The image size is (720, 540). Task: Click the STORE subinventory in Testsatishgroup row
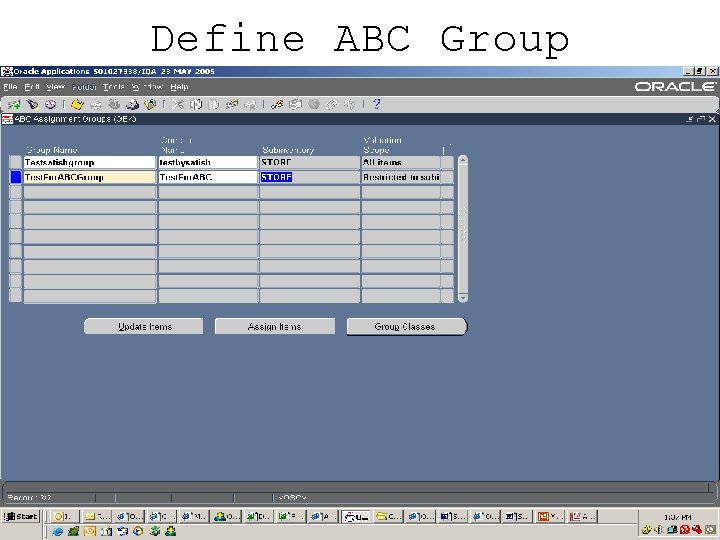[309, 162]
